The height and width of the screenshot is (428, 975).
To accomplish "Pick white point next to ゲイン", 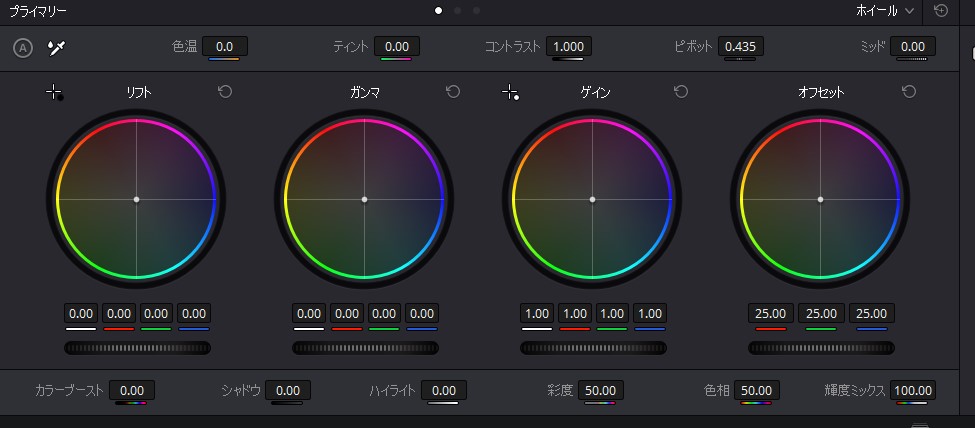I will coord(511,93).
